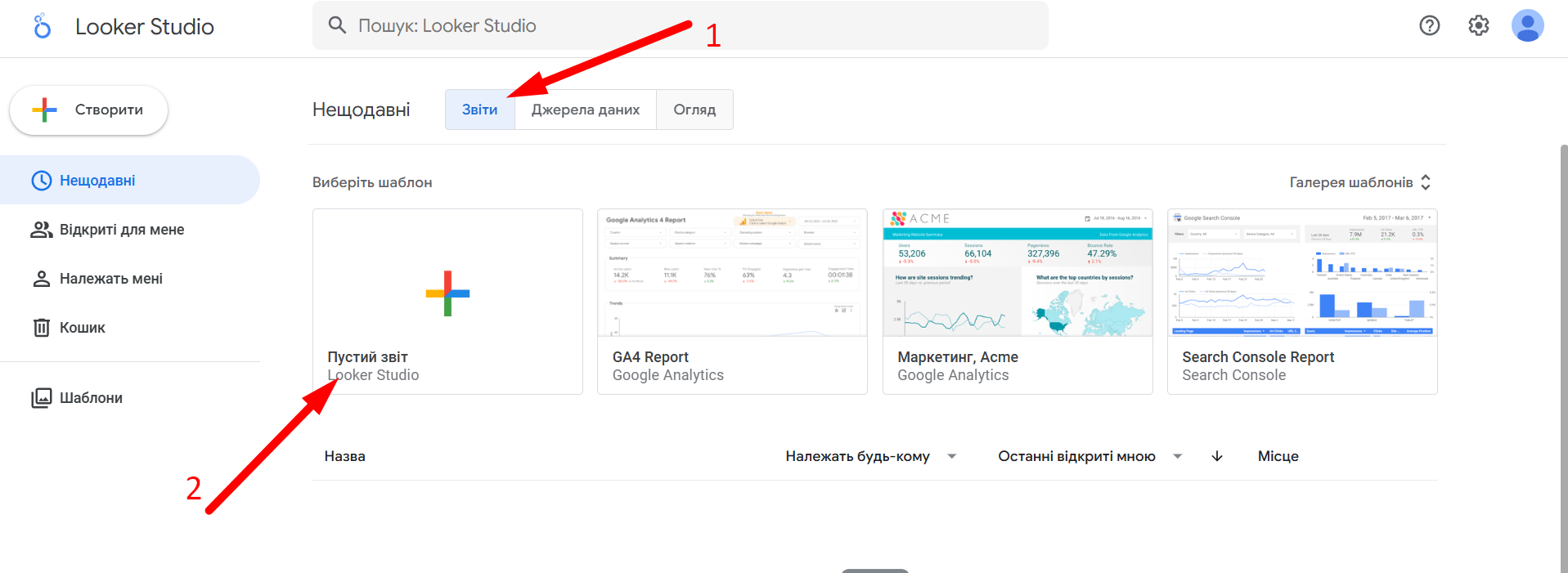The image size is (1568, 573).
Task: Click the gallery icon for Шаблони
Action: (x=41, y=398)
